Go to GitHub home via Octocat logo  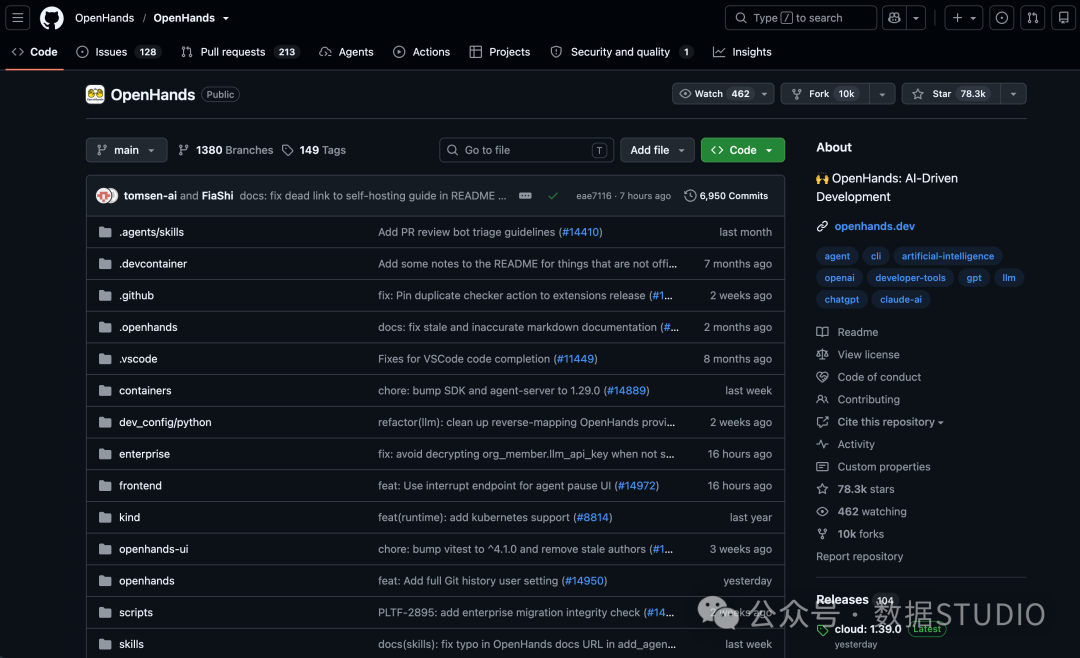click(x=52, y=18)
